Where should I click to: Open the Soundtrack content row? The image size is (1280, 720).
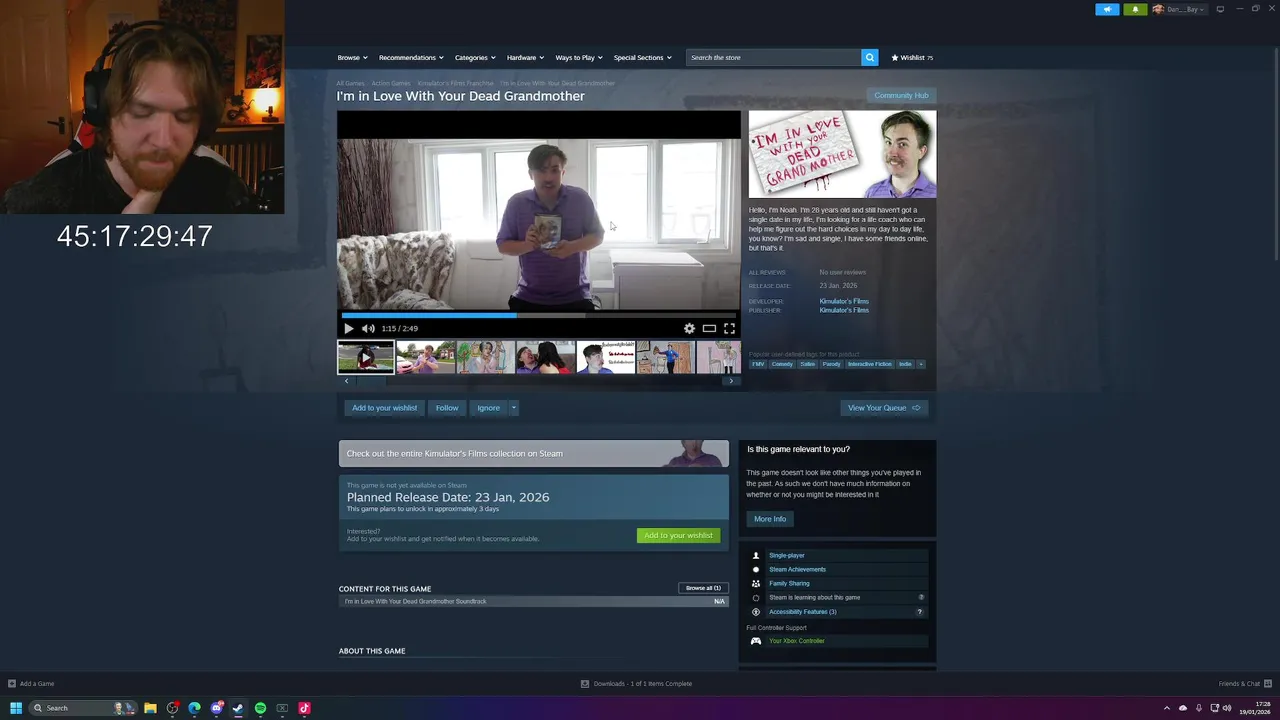(x=534, y=602)
